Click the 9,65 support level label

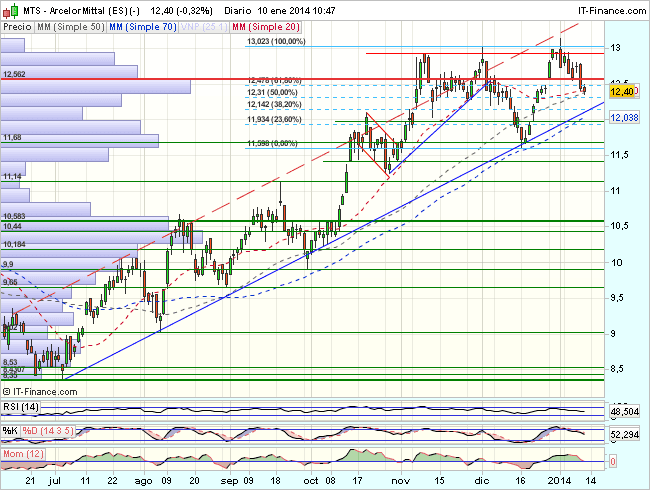pos(10,282)
